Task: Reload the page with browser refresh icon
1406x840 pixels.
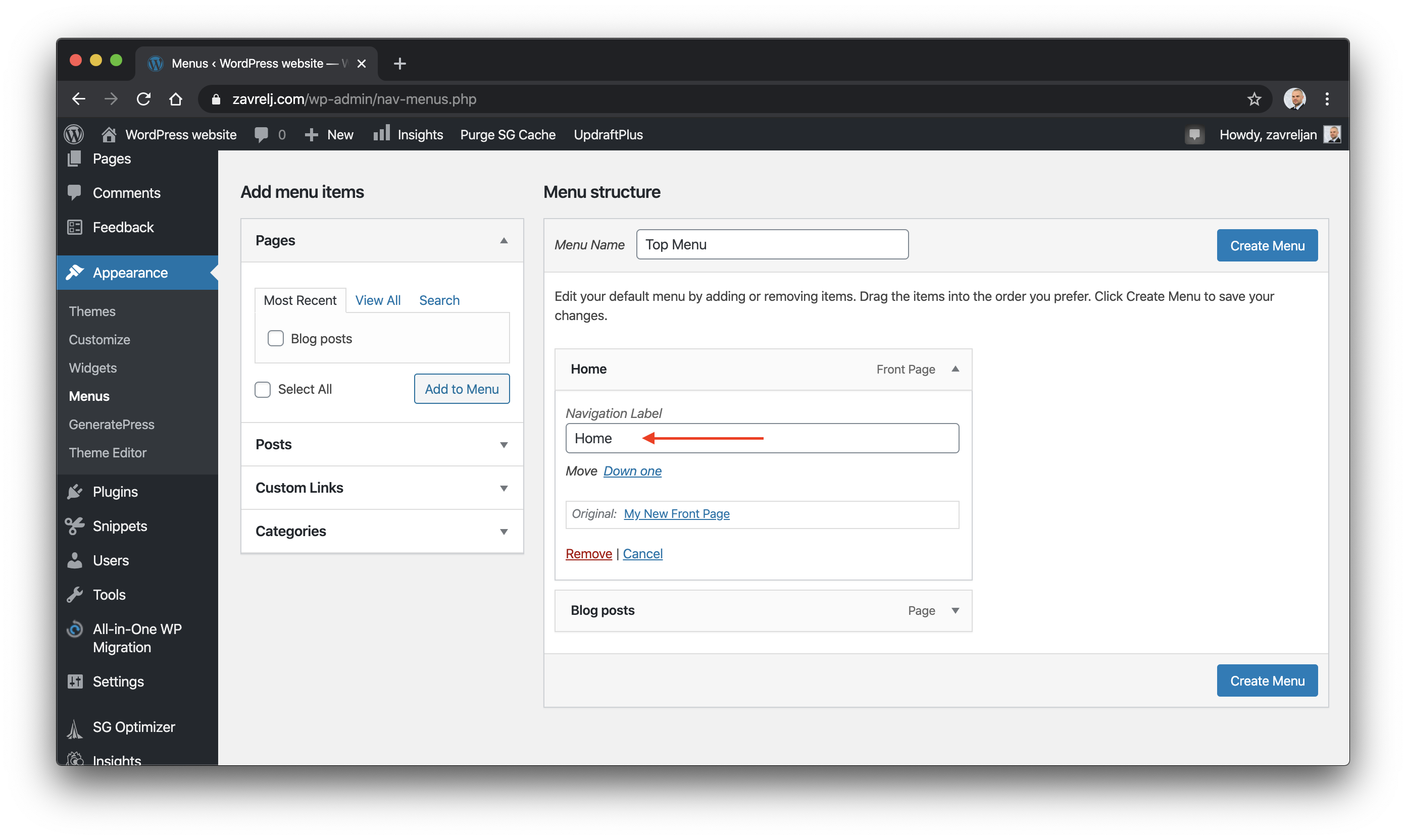Action: point(143,99)
